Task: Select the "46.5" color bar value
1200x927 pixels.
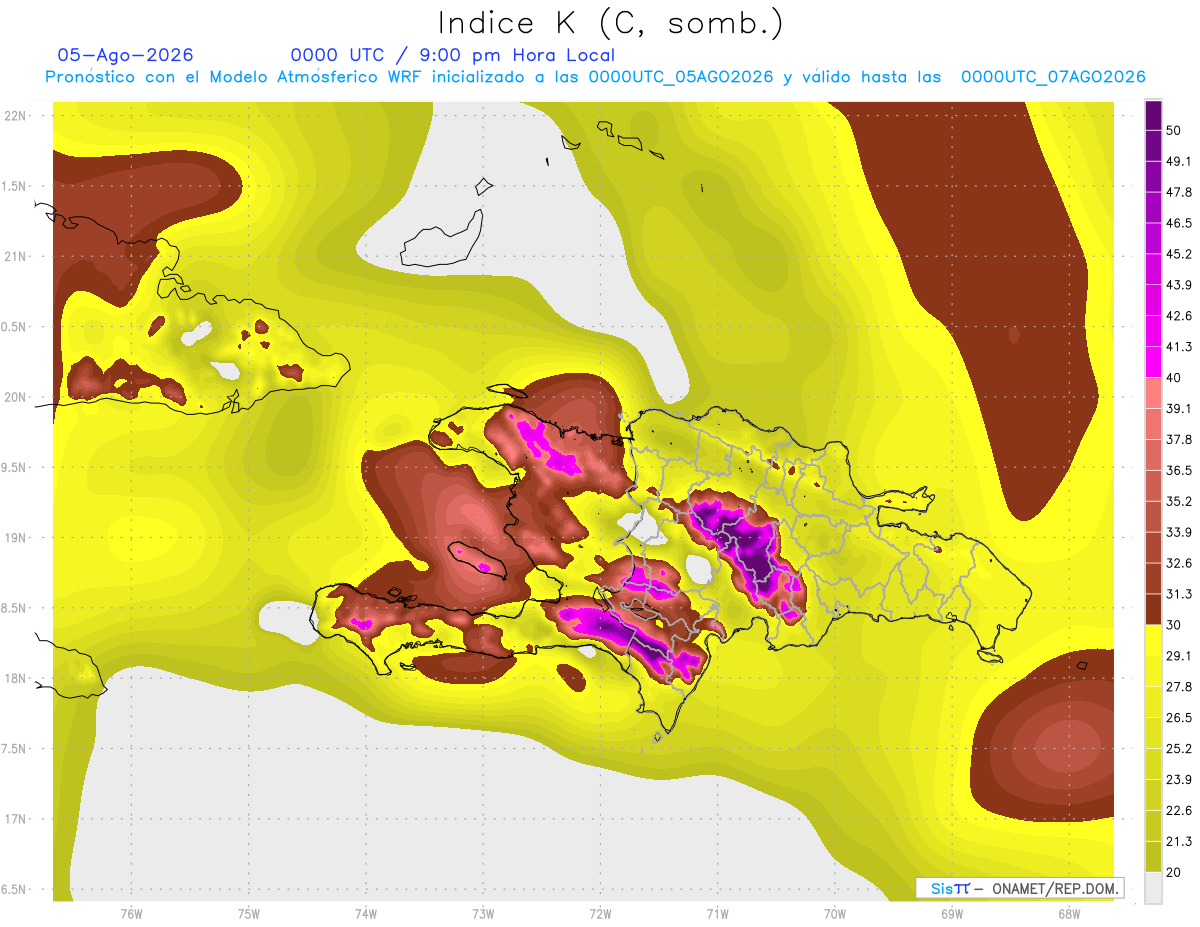Action: pos(1179,224)
